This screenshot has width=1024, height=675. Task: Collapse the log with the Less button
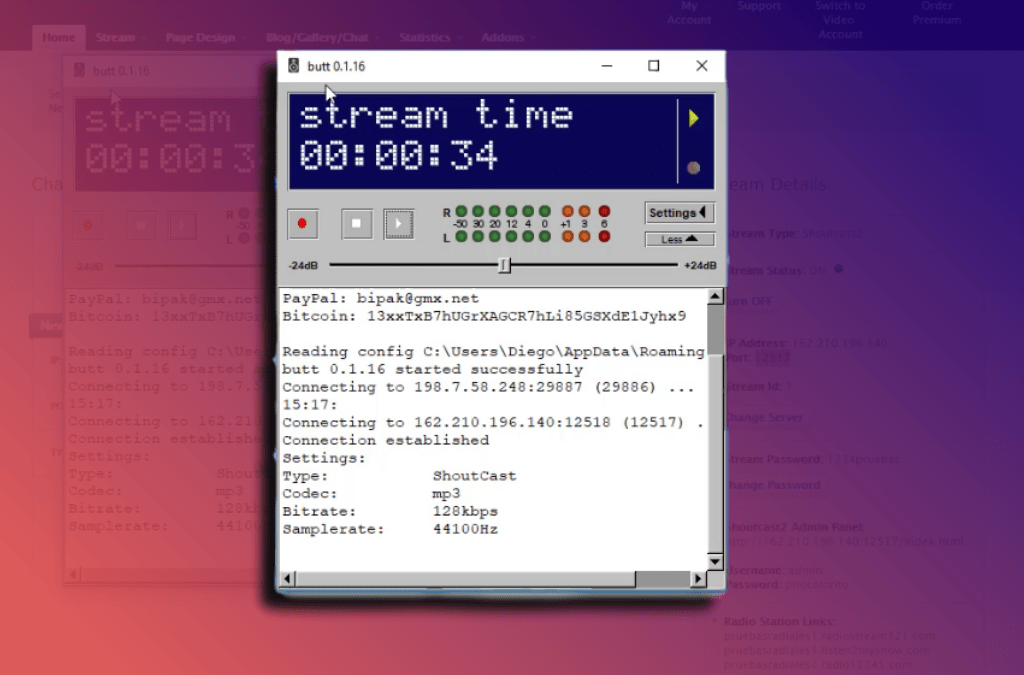pos(679,239)
